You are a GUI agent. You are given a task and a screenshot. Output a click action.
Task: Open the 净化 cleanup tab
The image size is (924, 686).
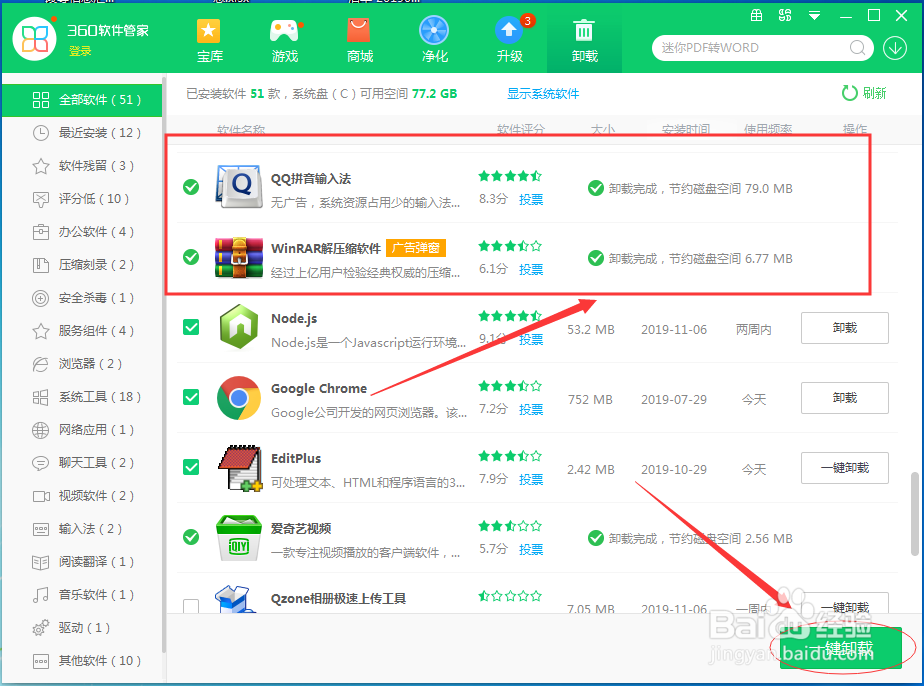click(434, 41)
